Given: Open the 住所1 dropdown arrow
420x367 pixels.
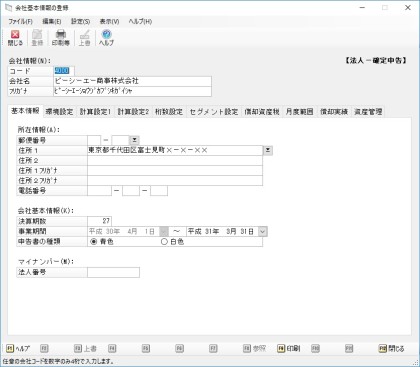Looking at the screenshot, I should tap(268, 150).
